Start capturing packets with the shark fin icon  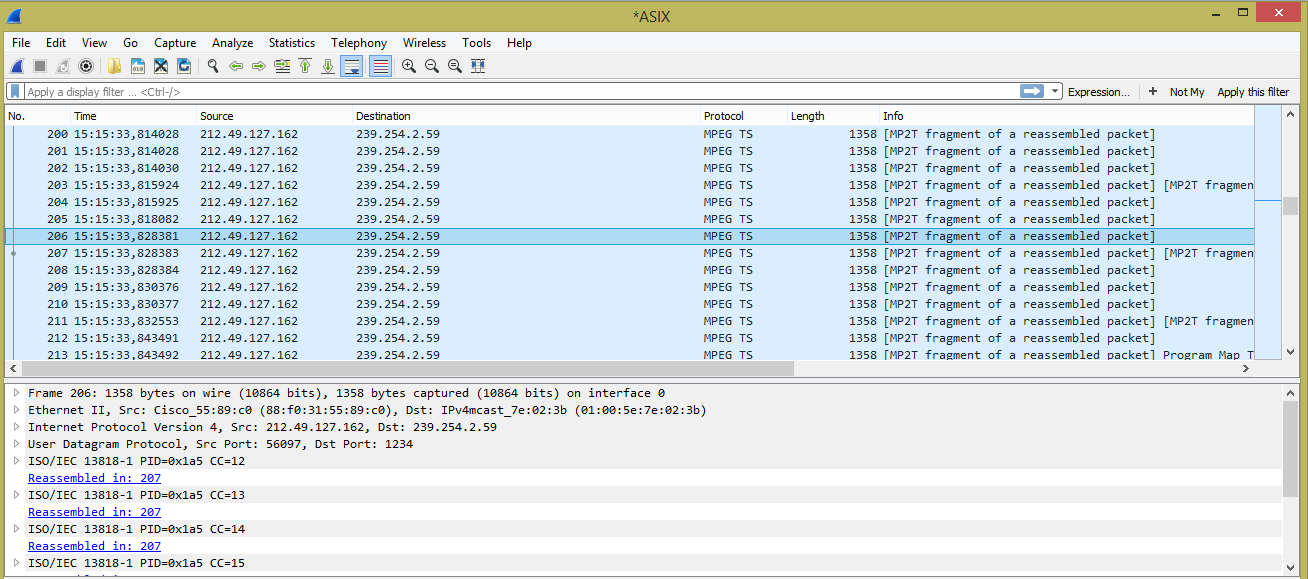17,66
